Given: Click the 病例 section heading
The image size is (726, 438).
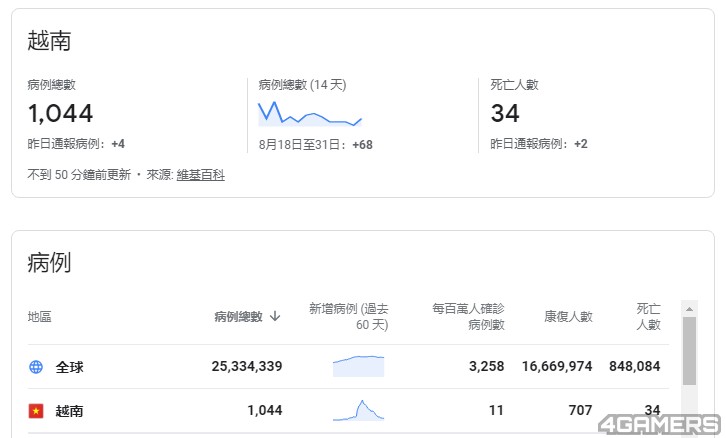Looking at the screenshot, I should 49,263.
